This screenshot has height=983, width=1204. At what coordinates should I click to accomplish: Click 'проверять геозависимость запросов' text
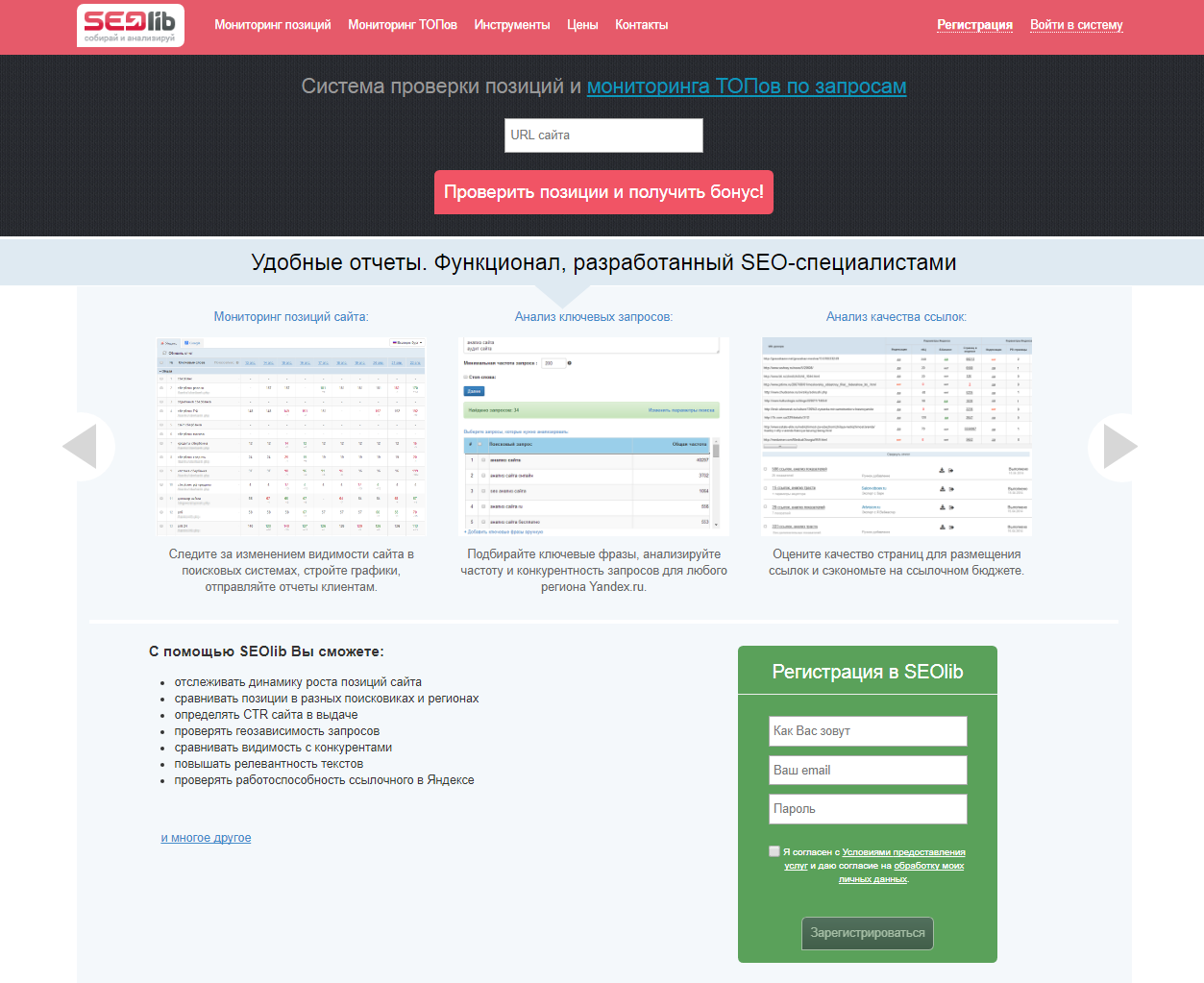coord(277,731)
